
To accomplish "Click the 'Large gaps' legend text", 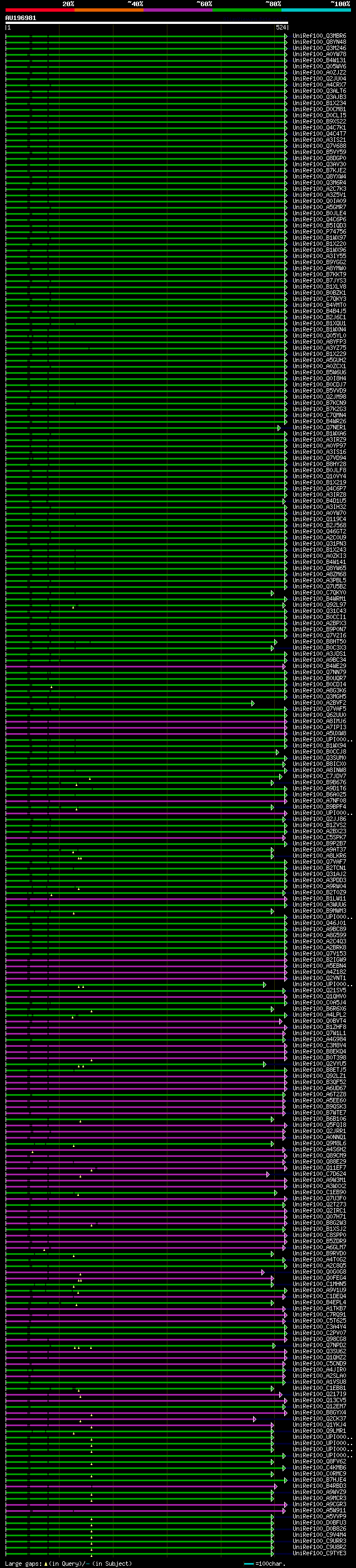I will (23, 1564).
